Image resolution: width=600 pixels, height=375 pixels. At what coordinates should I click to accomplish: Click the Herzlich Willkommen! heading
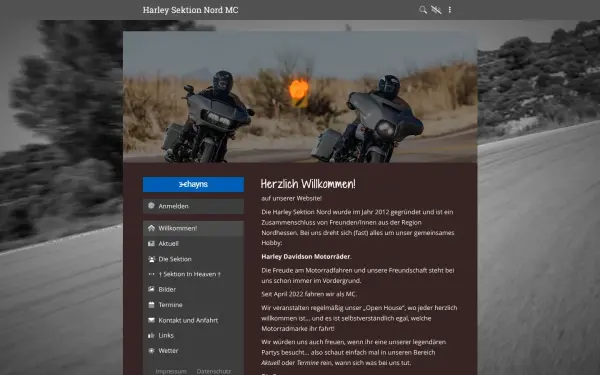(x=308, y=184)
